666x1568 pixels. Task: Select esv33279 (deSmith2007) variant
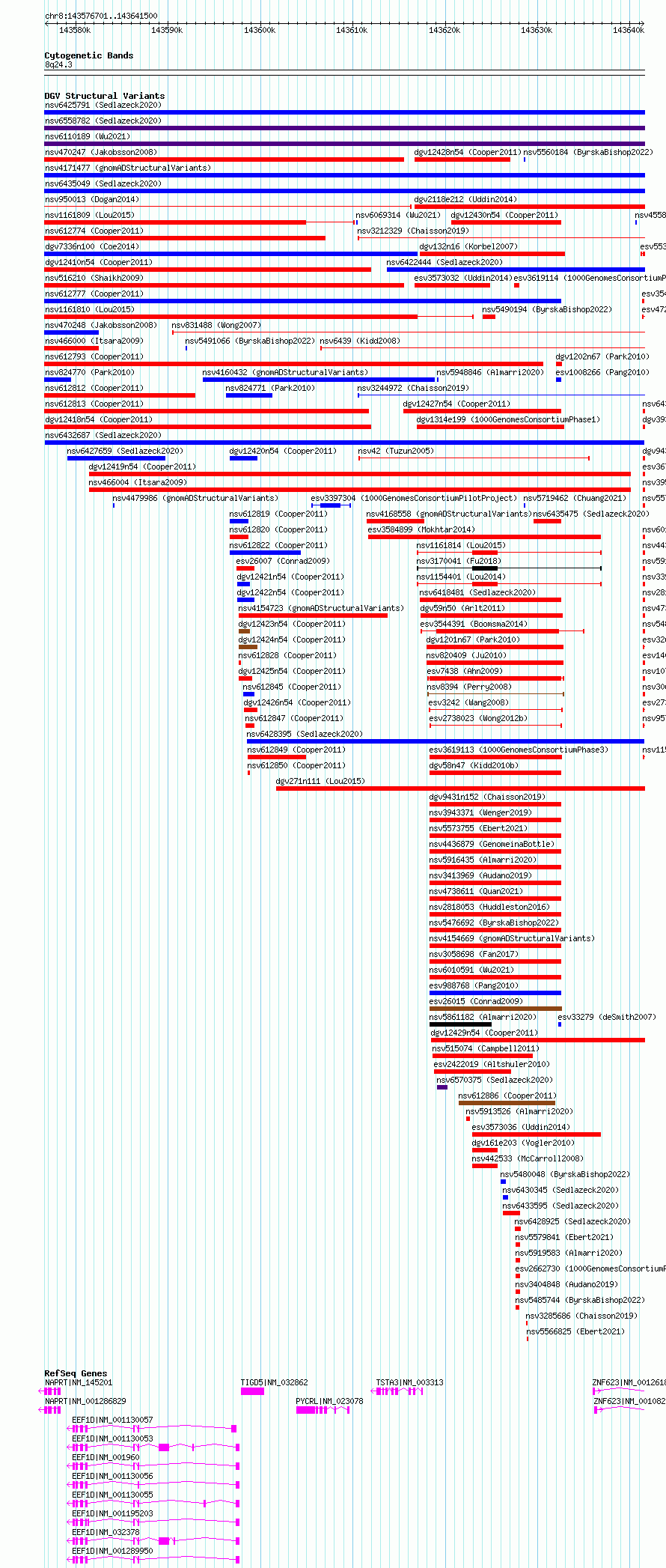click(x=607, y=1017)
